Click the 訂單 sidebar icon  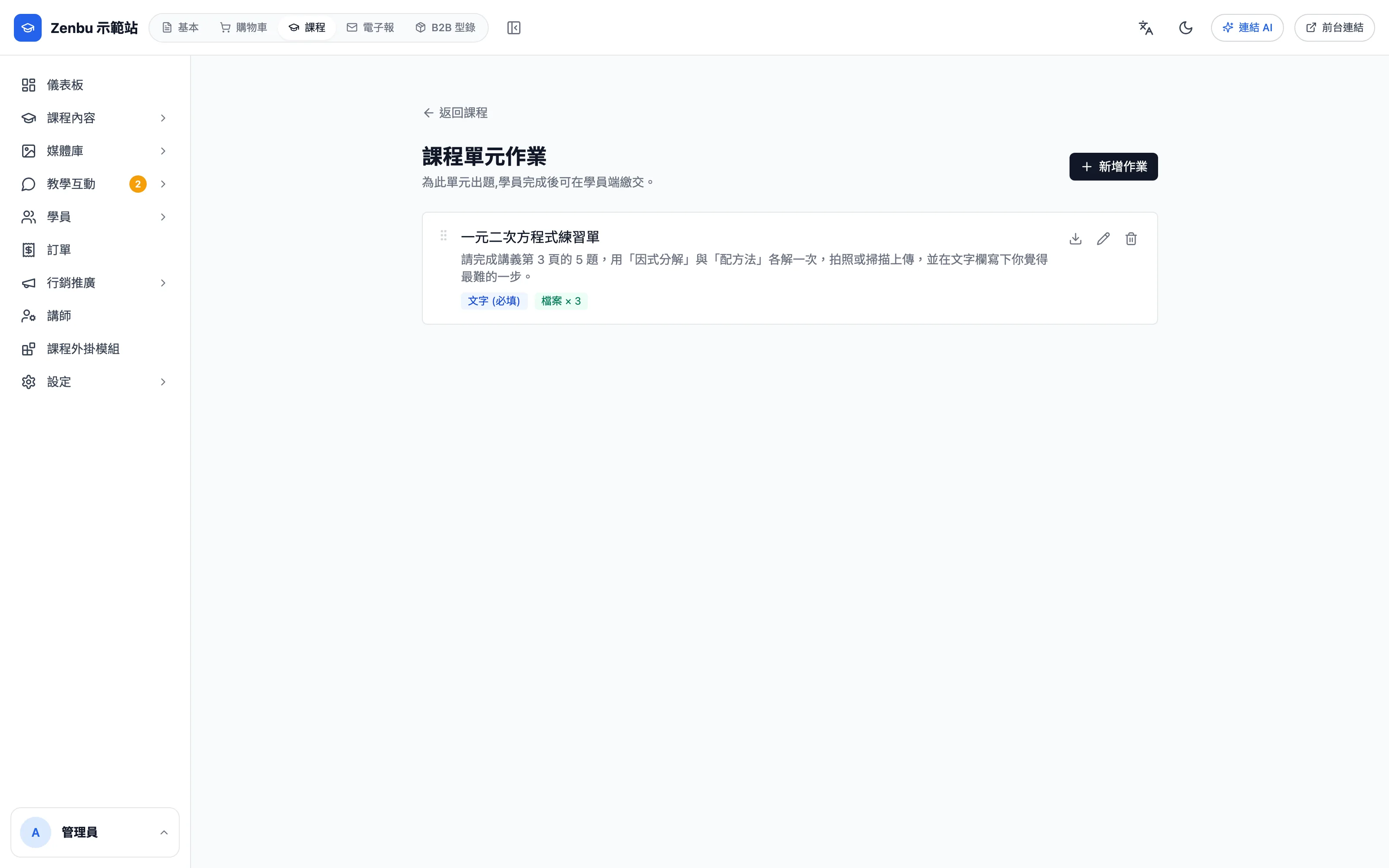coord(29,250)
